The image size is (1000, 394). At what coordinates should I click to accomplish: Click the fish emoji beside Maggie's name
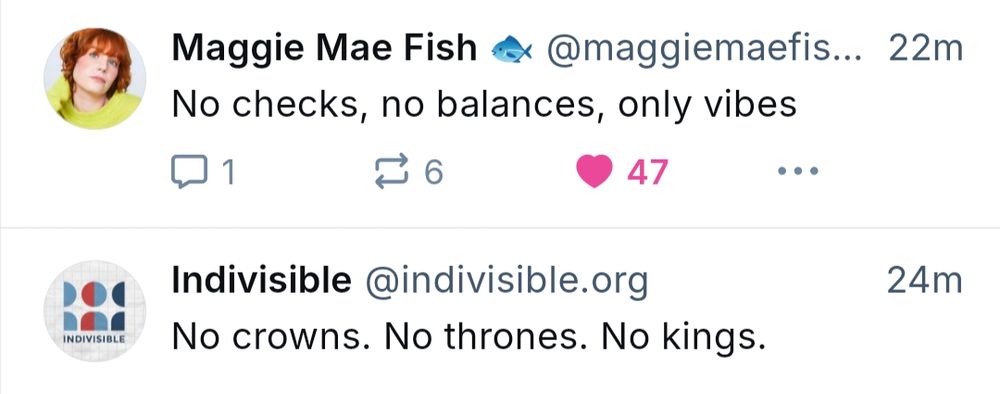click(x=511, y=49)
